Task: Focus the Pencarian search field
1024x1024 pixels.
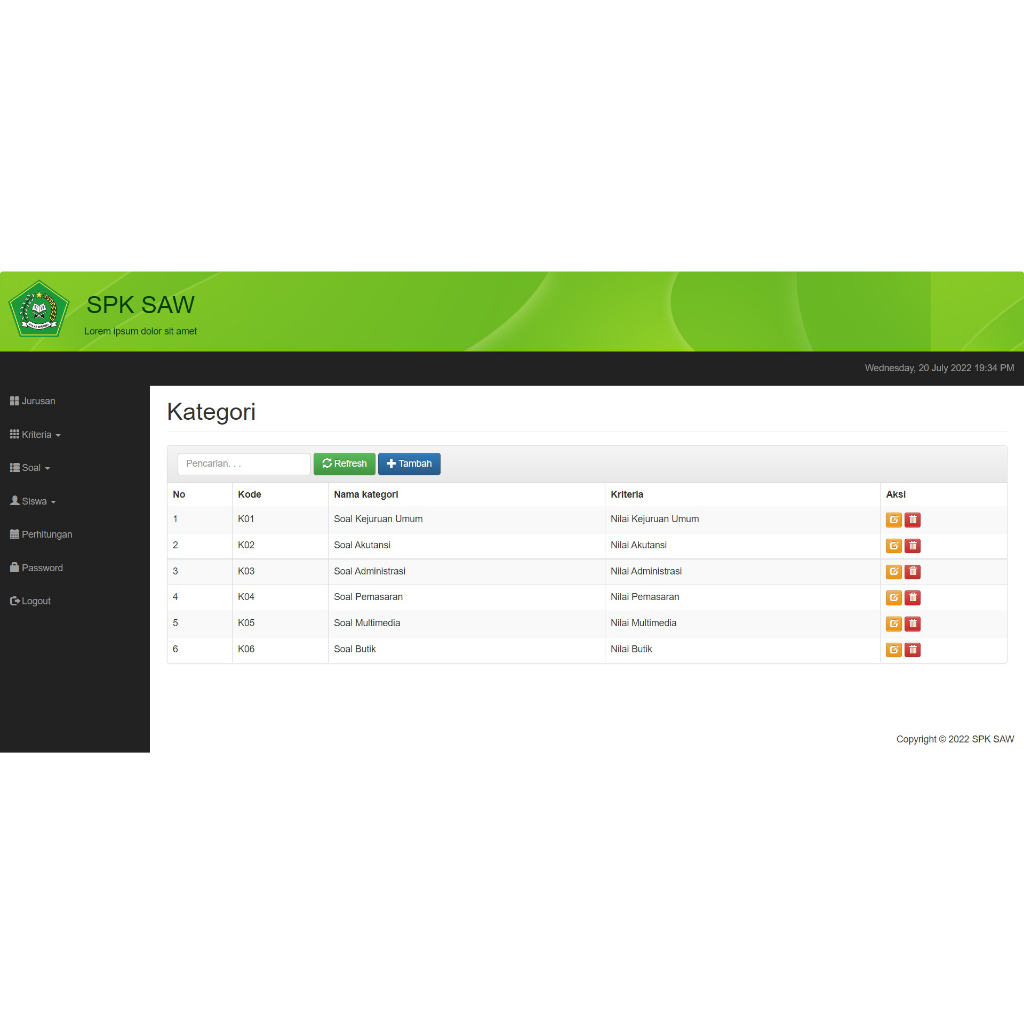Action: pyautogui.click(x=244, y=464)
